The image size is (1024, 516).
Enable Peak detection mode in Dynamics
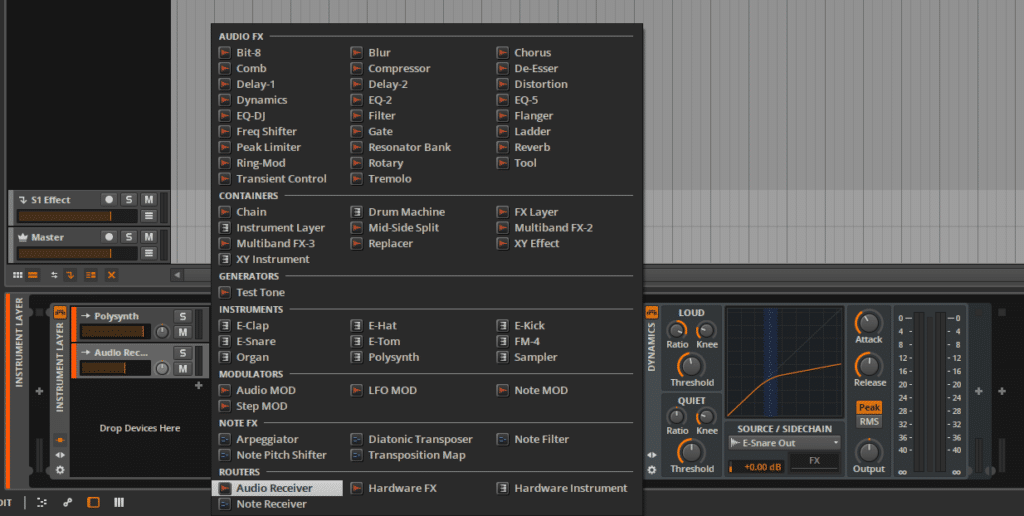(x=869, y=407)
